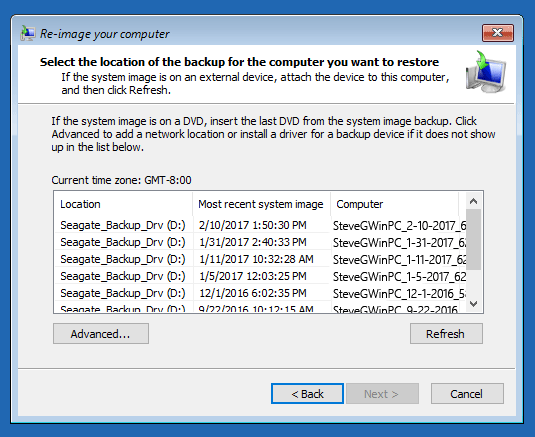Click the list scroll down arrow
535x437 pixels.
pyautogui.click(x=473, y=303)
